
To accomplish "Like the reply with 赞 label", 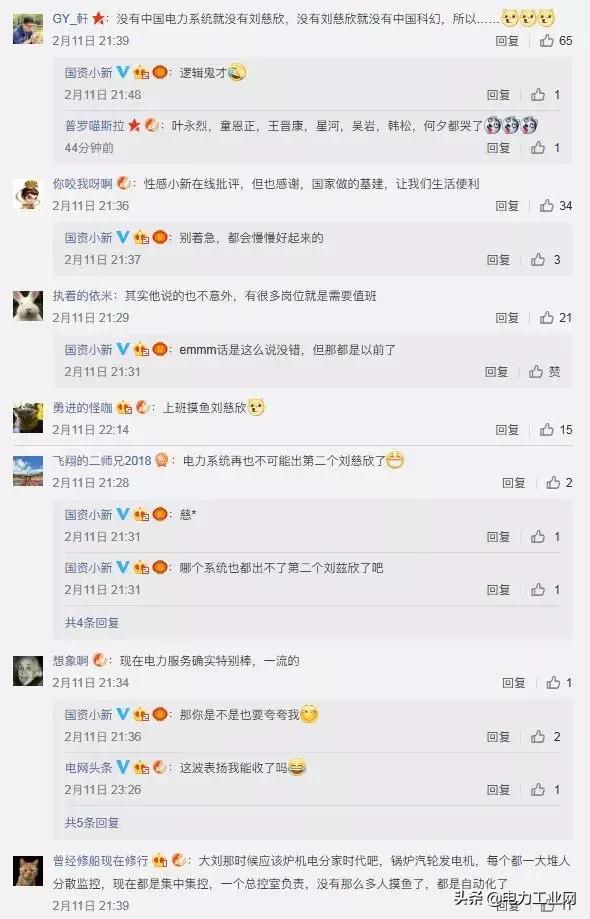I will [536, 372].
